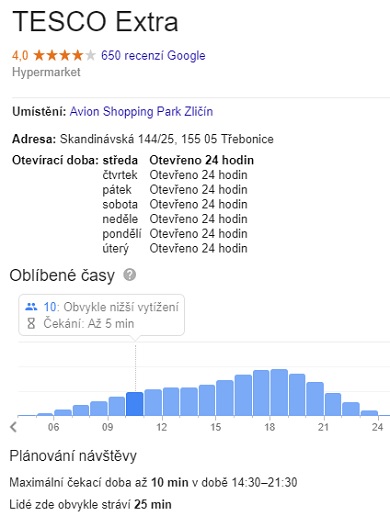Viewport: 390px width, 516px height.
Task: Click the 4,0 rating number
Action: click(20, 55)
